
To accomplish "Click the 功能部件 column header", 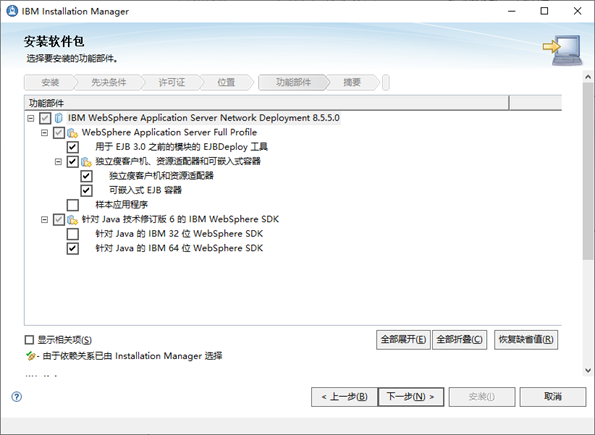I will pyautogui.click(x=266, y=103).
